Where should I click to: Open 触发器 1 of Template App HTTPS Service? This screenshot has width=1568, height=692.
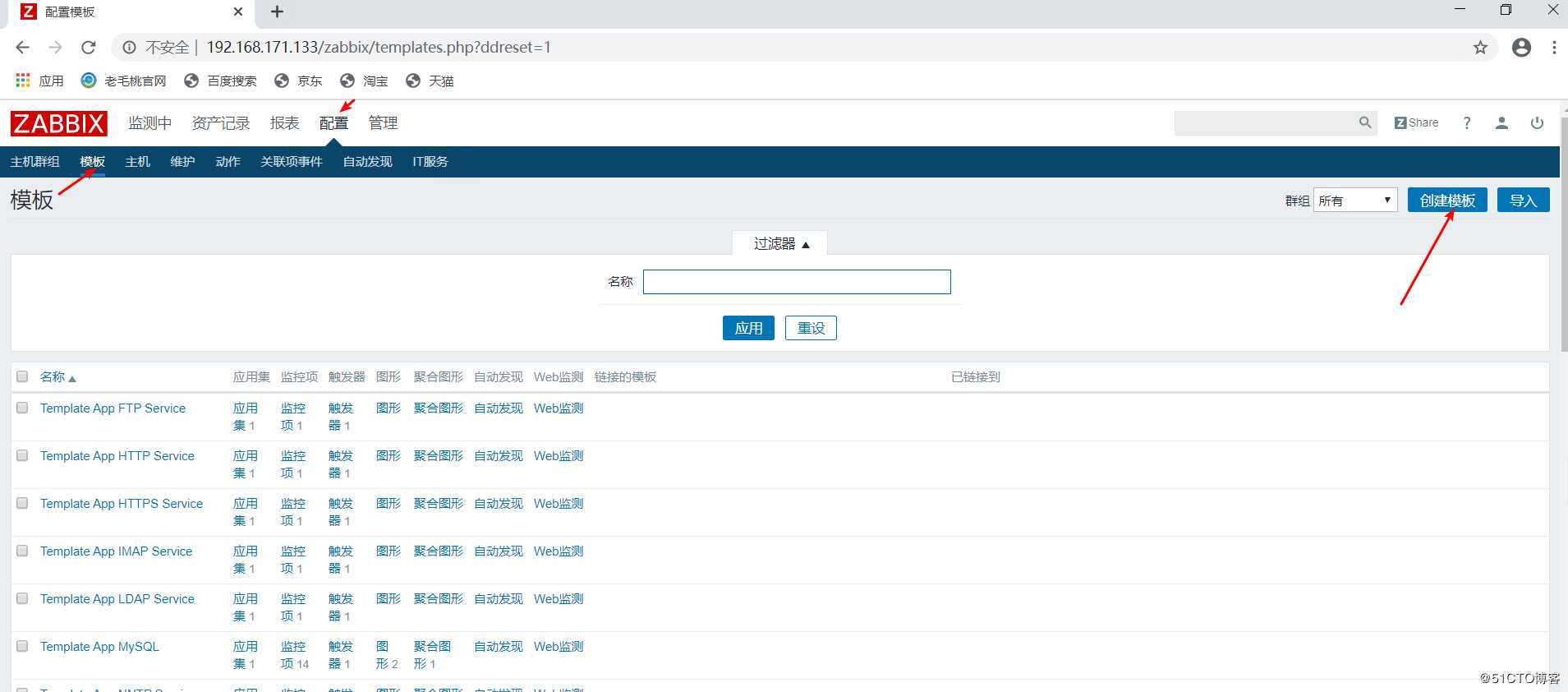(340, 512)
